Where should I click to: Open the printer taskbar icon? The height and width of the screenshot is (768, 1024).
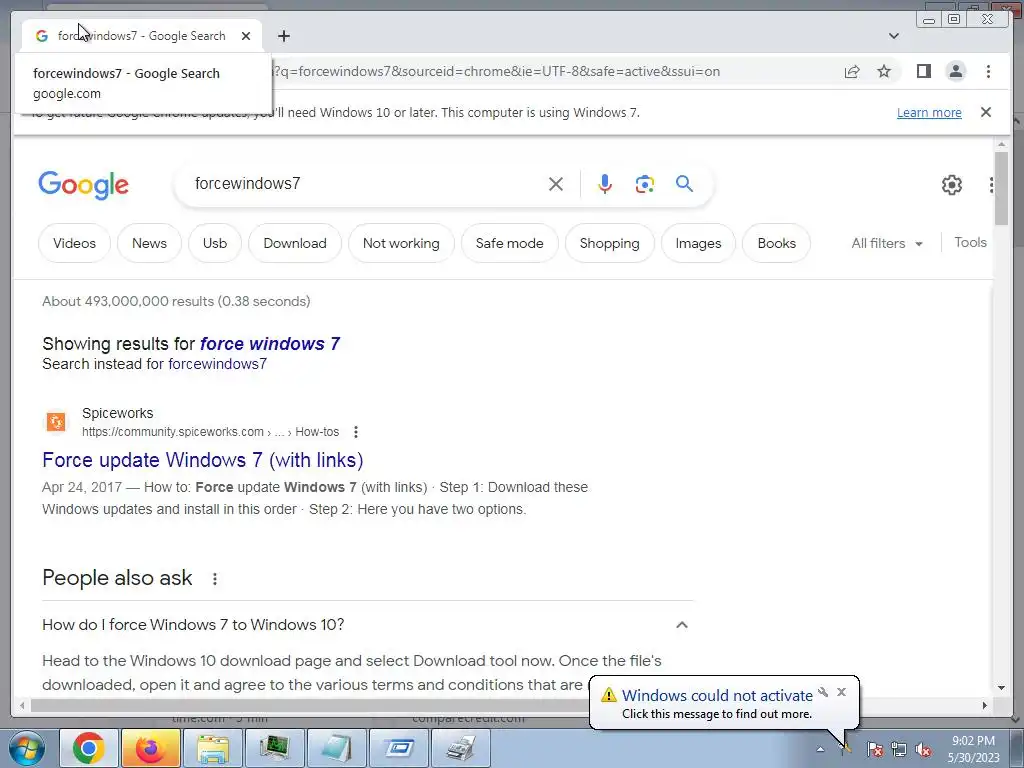pos(461,748)
